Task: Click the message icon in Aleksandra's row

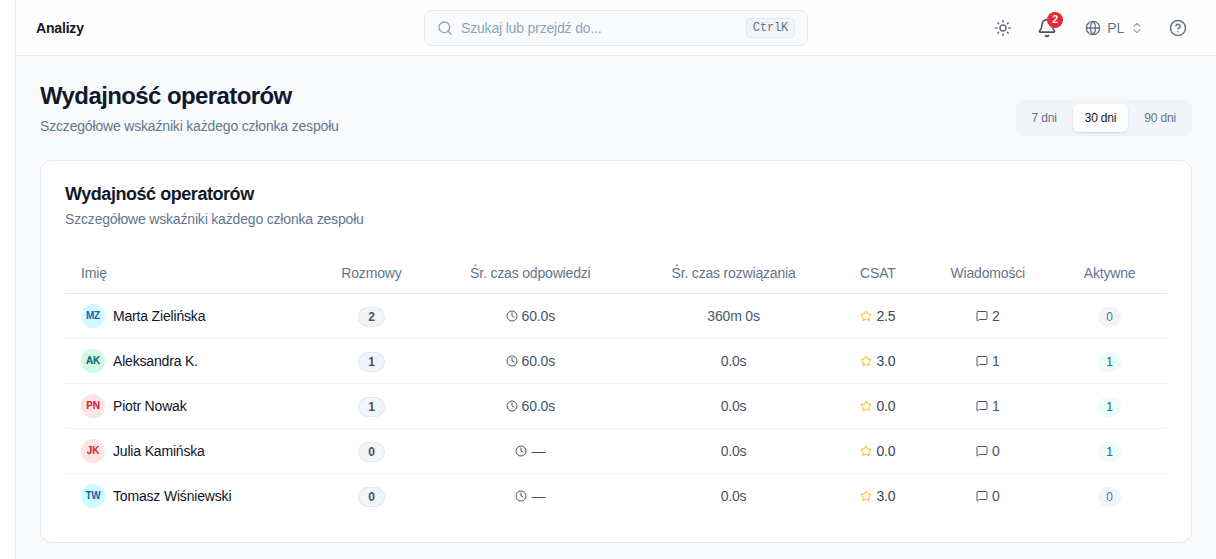Action: coord(981,361)
